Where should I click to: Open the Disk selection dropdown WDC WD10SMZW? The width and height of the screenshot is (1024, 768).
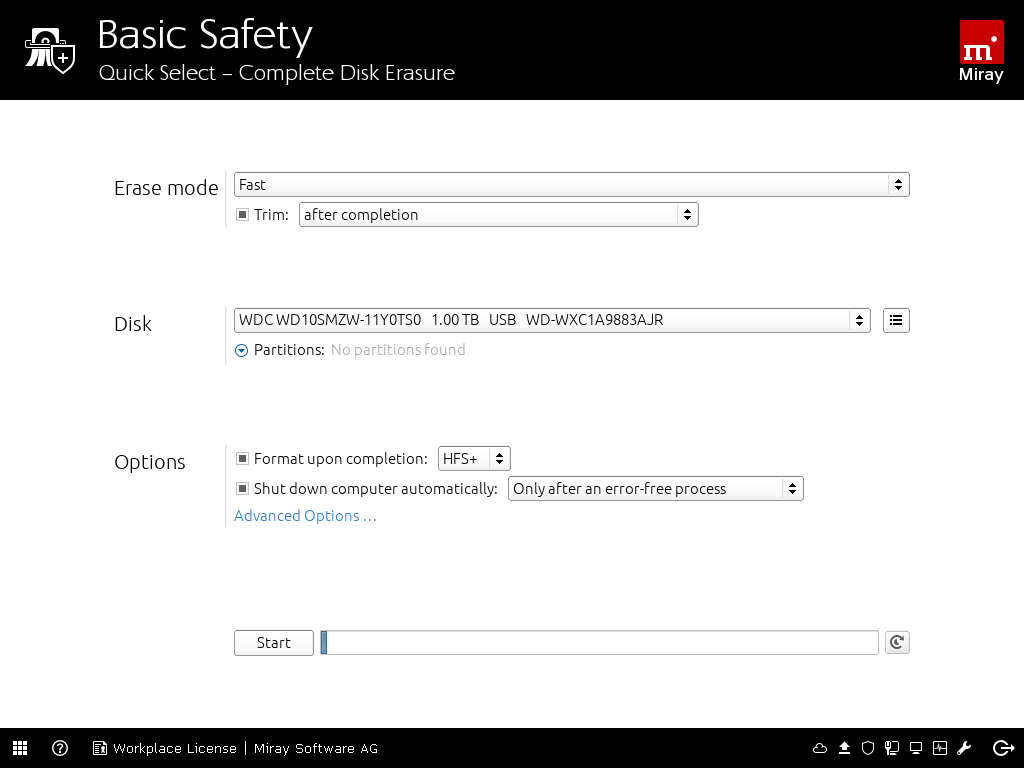pyautogui.click(x=552, y=320)
